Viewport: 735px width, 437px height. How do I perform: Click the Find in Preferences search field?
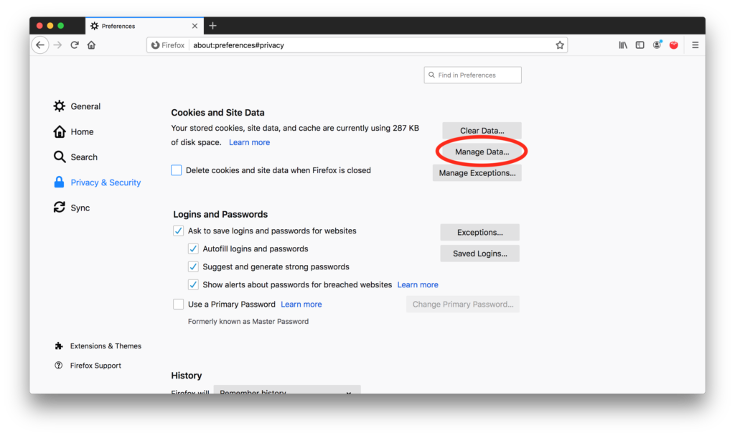[x=473, y=75]
